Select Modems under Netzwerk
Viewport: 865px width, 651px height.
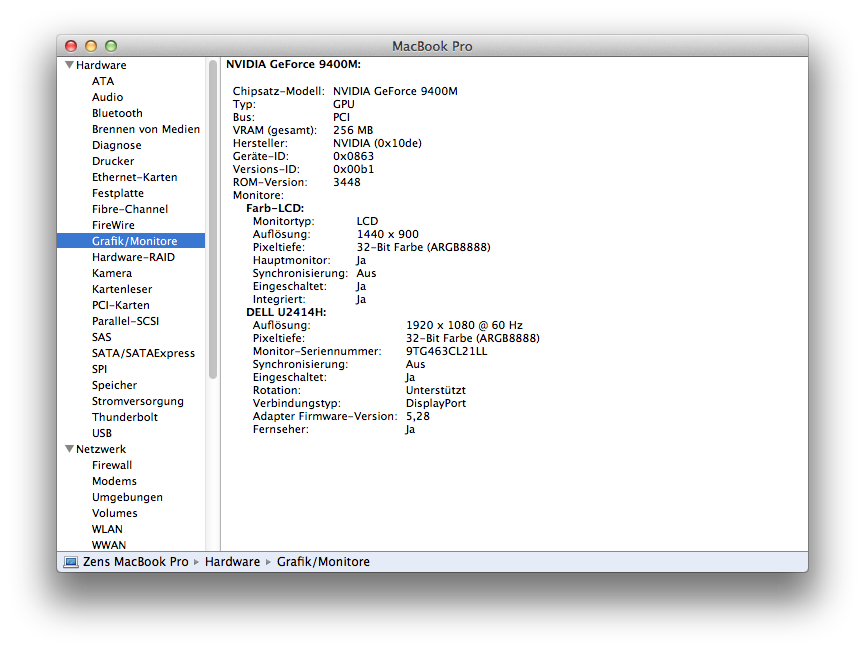coord(114,481)
